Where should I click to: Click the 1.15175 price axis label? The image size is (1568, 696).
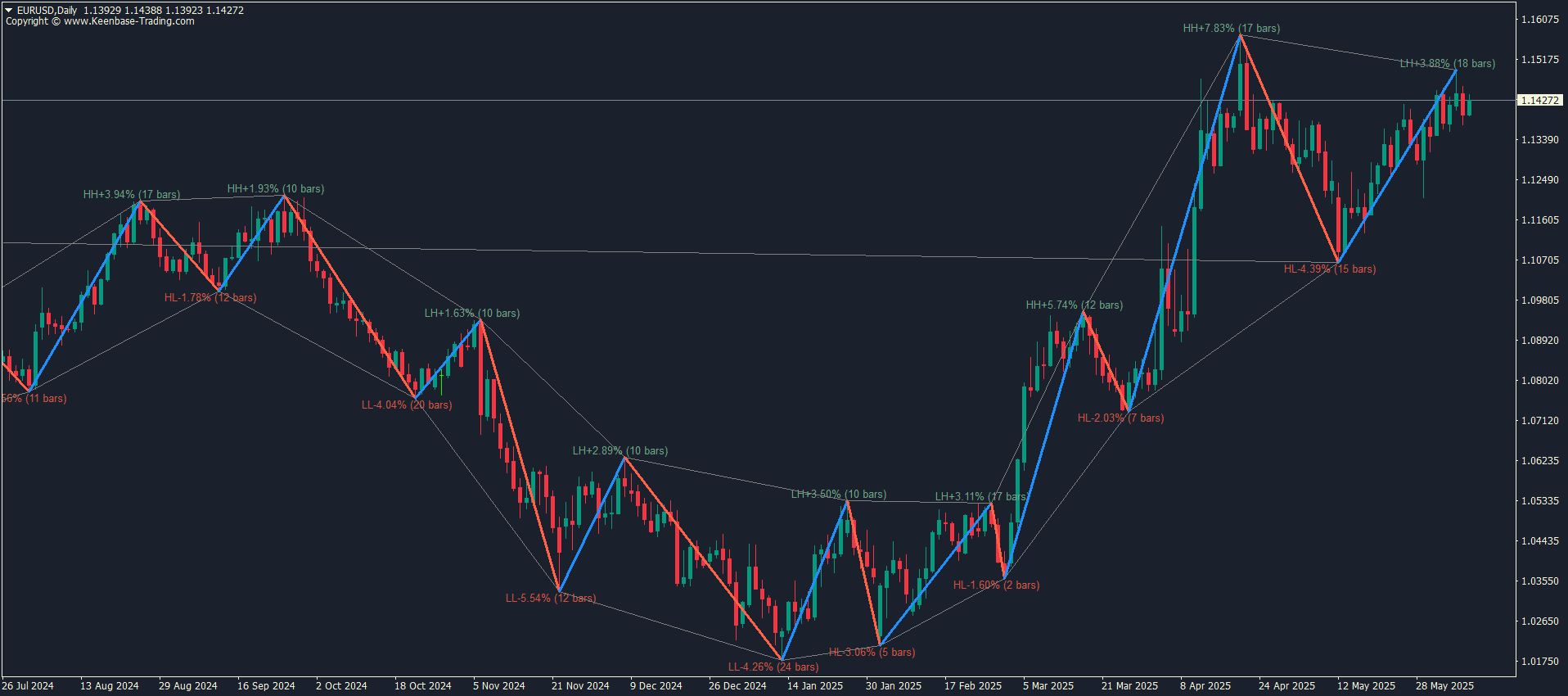(x=1540, y=60)
